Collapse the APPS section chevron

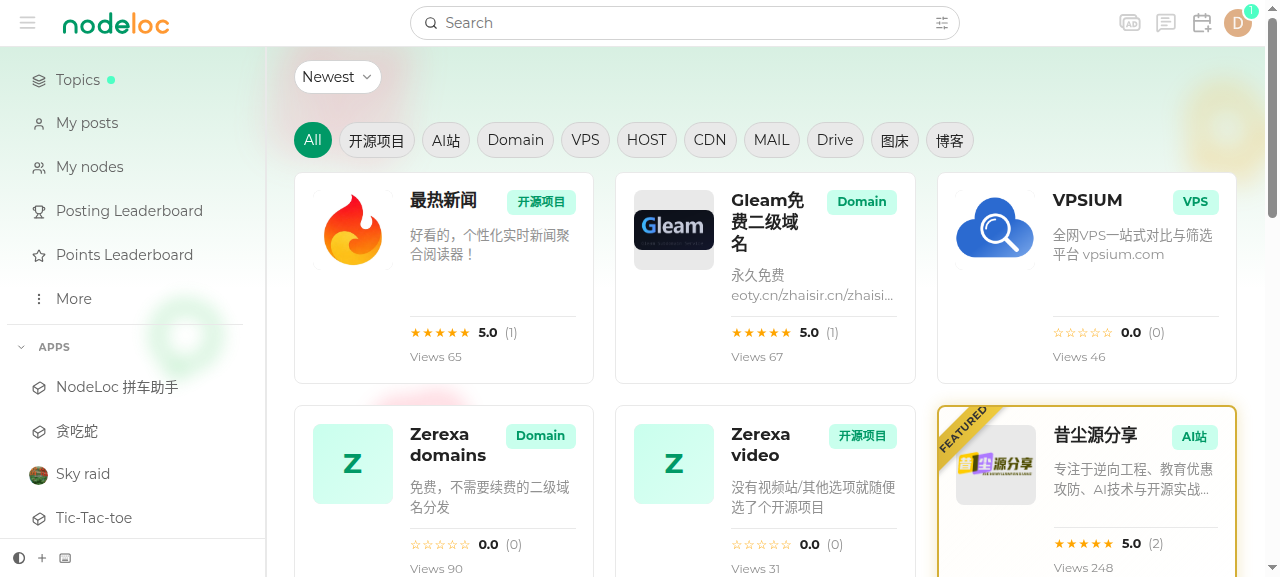tap(21, 347)
